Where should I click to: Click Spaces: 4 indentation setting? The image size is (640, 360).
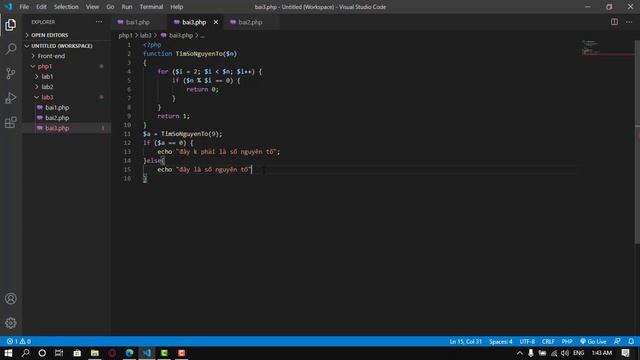pyautogui.click(x=500, y=341)
